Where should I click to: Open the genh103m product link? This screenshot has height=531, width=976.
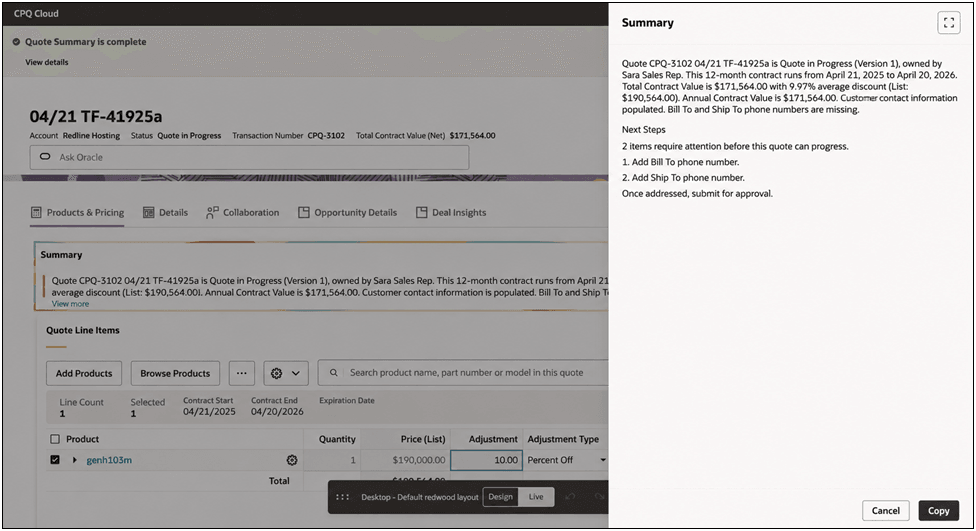click(109, 460)
